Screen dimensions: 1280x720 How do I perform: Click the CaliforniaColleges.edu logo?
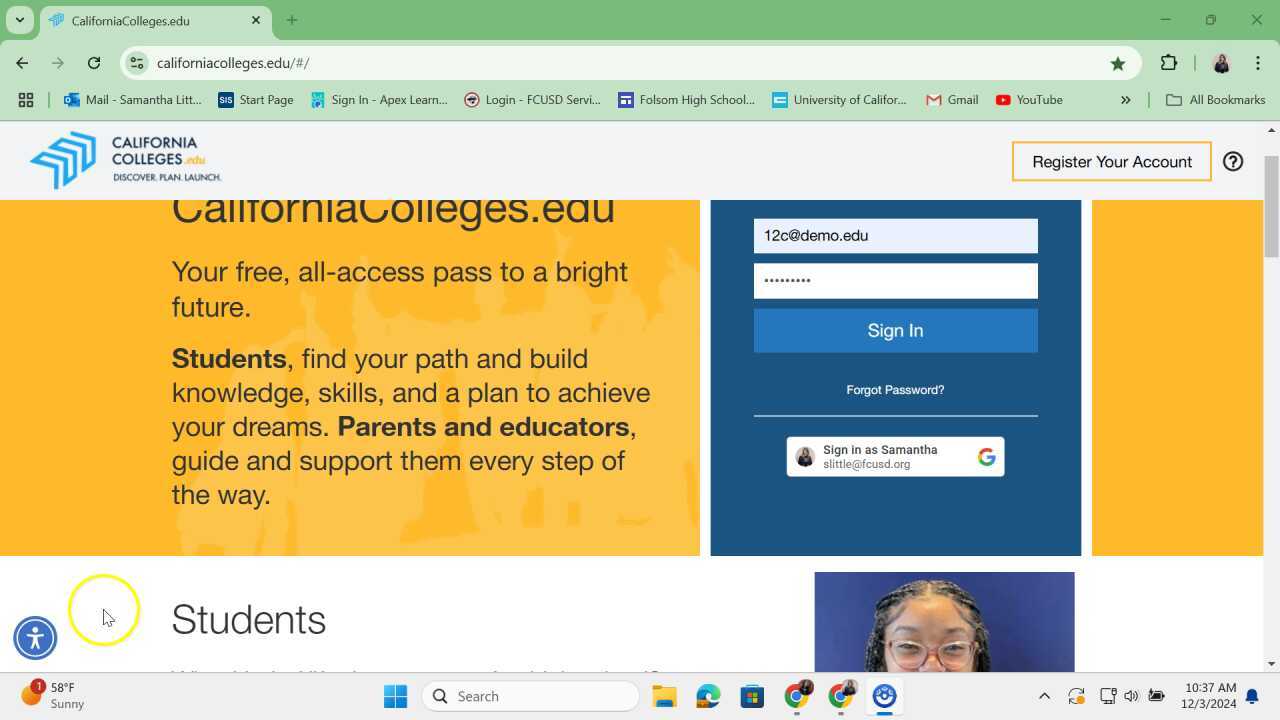[x=126, y=160]
